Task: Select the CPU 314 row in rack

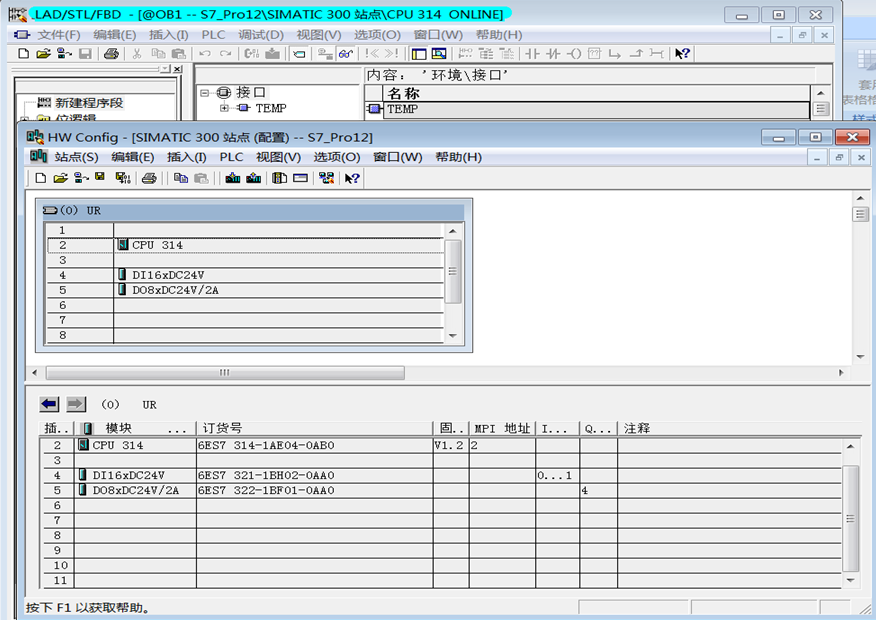Action: click(x=158, y=245)
